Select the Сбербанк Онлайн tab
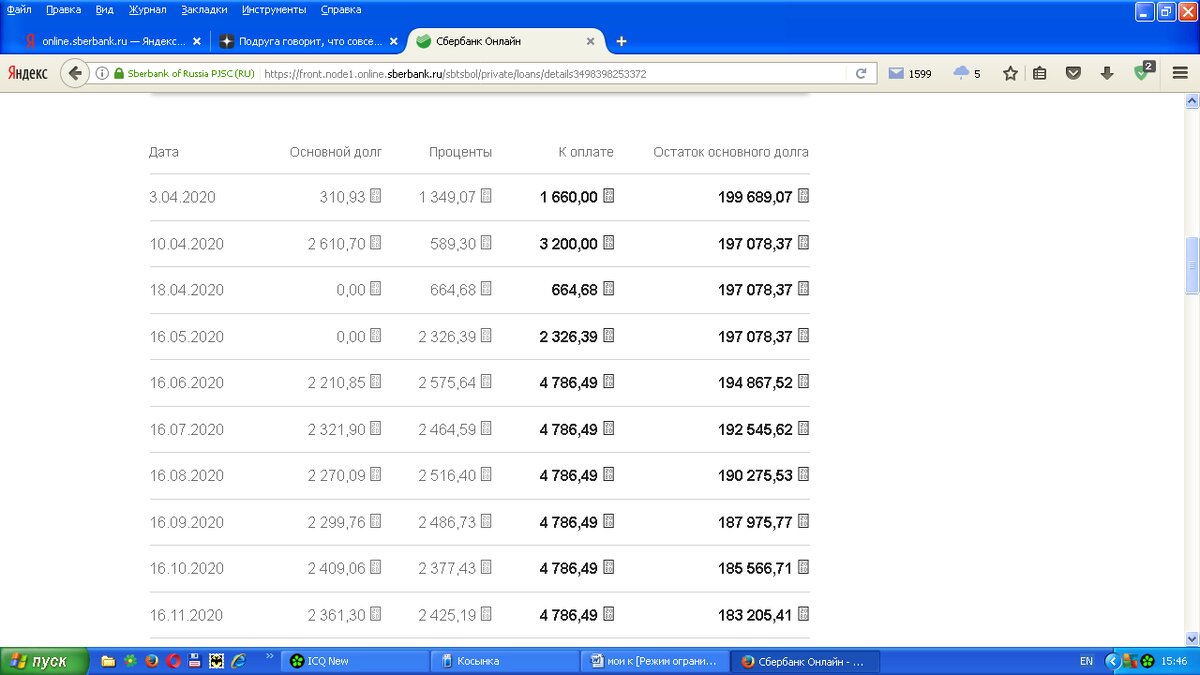Image resolution: width=1200 pixels, height=675 pixels. (x=506, y=41)
